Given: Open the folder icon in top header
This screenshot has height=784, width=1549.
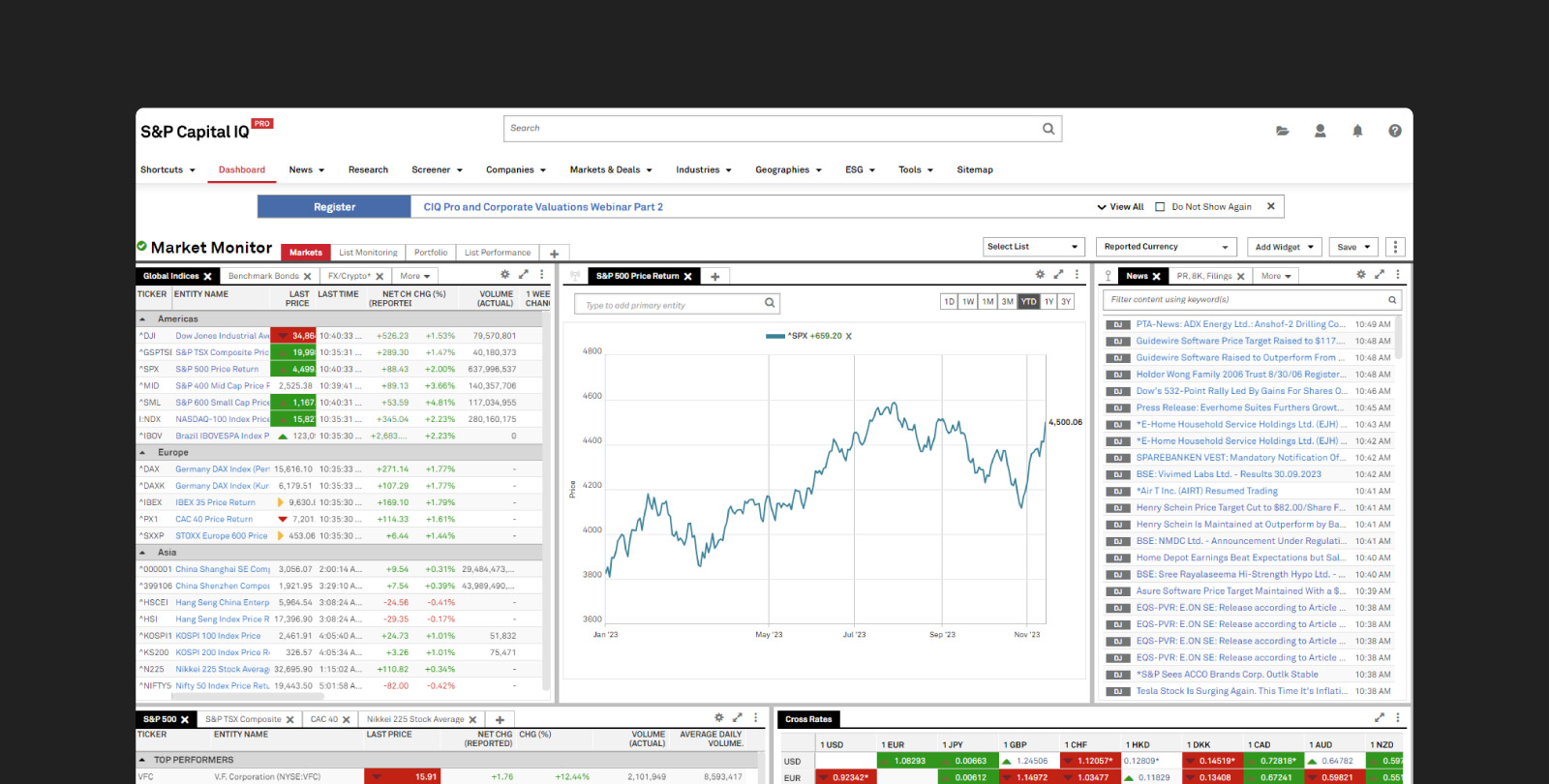Looking at the screenshot, I should coord(1283,131).
